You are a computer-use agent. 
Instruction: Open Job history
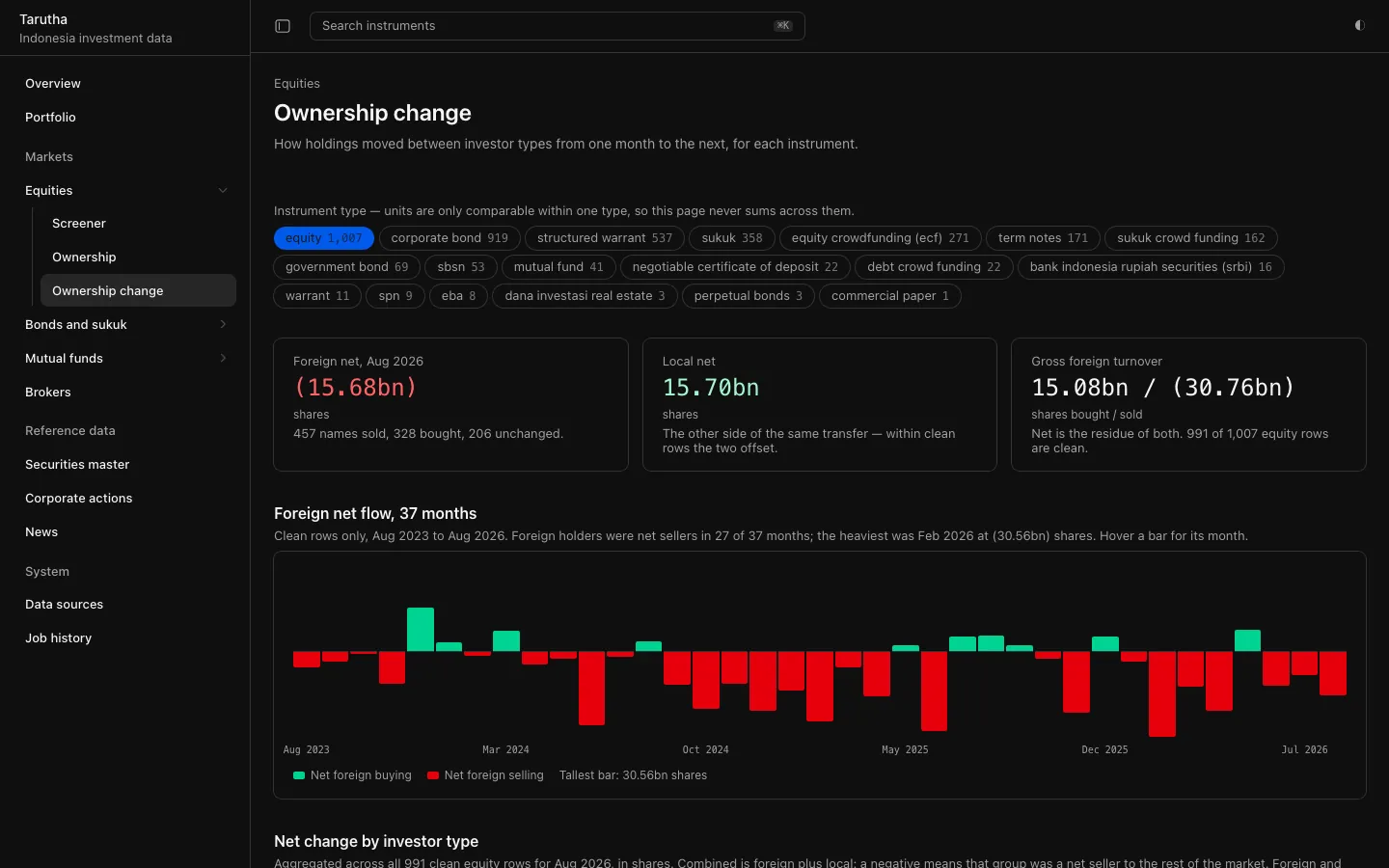125,638
